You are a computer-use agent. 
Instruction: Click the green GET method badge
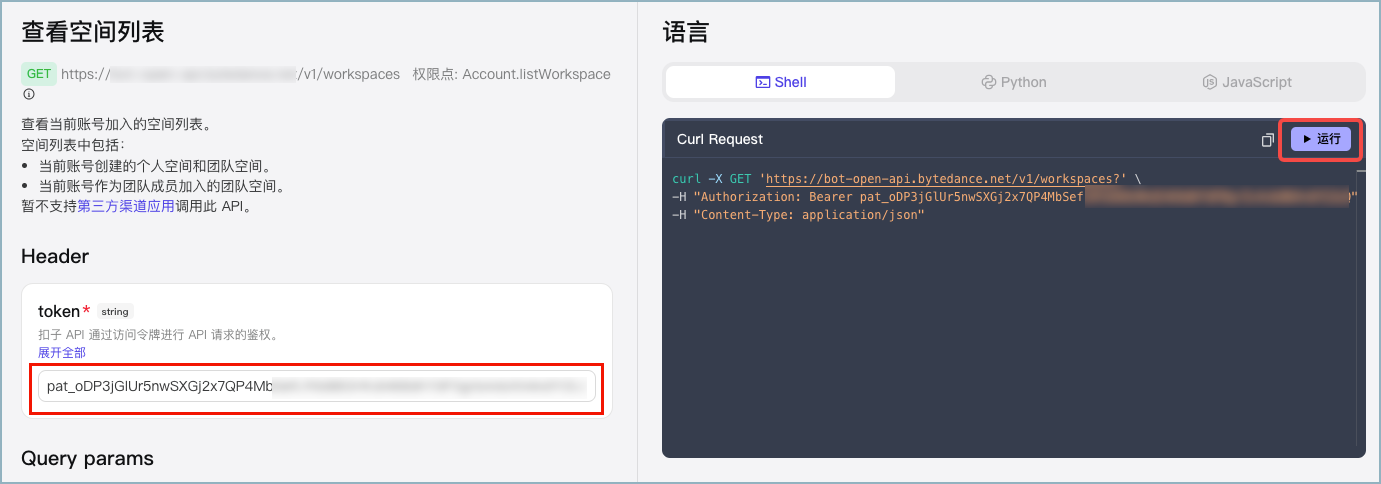point(39,74)
